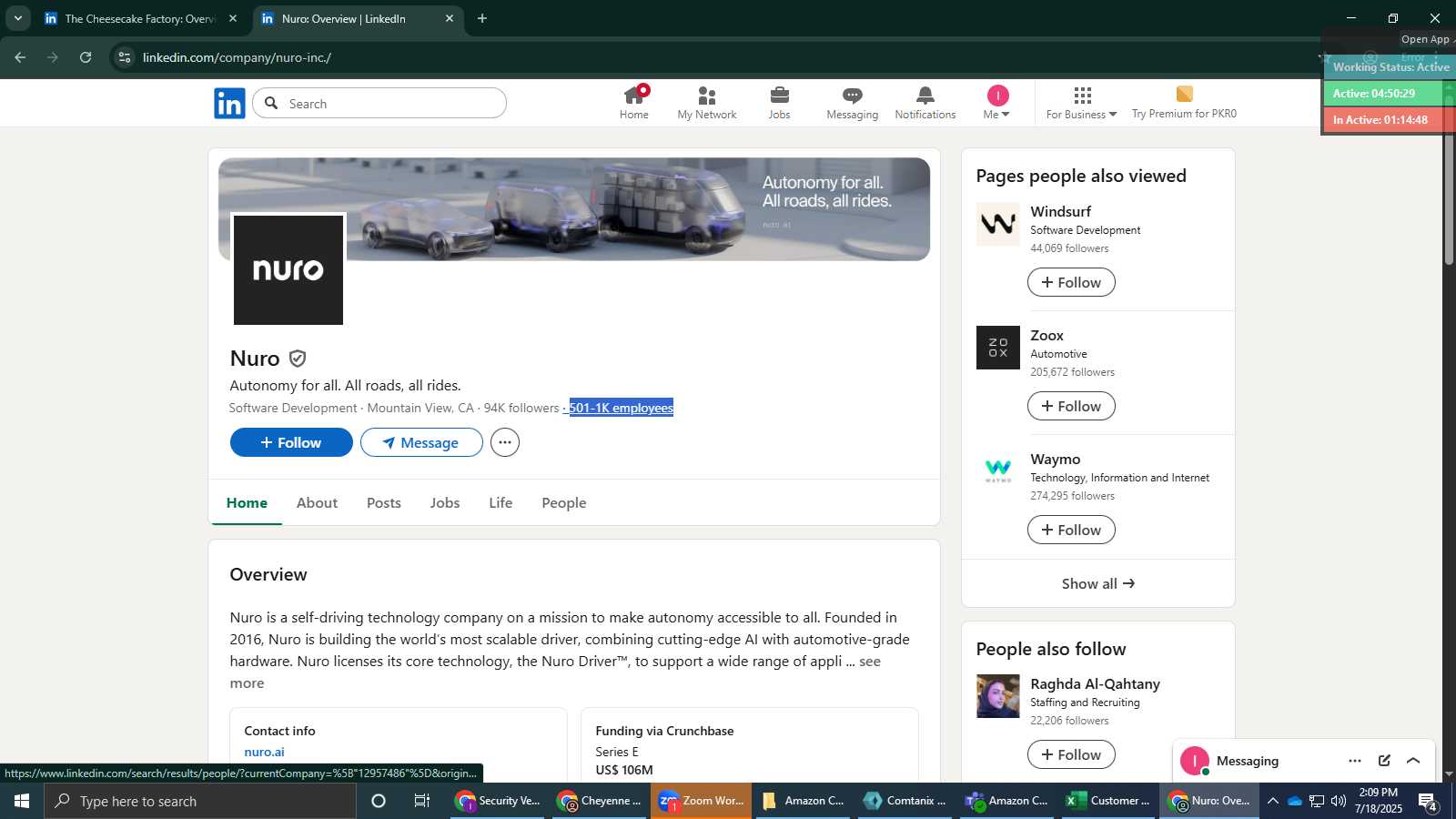Viewport: 1456px width, 819px height.
Task: Expand the For Business menu
Action: (1081, 103)
